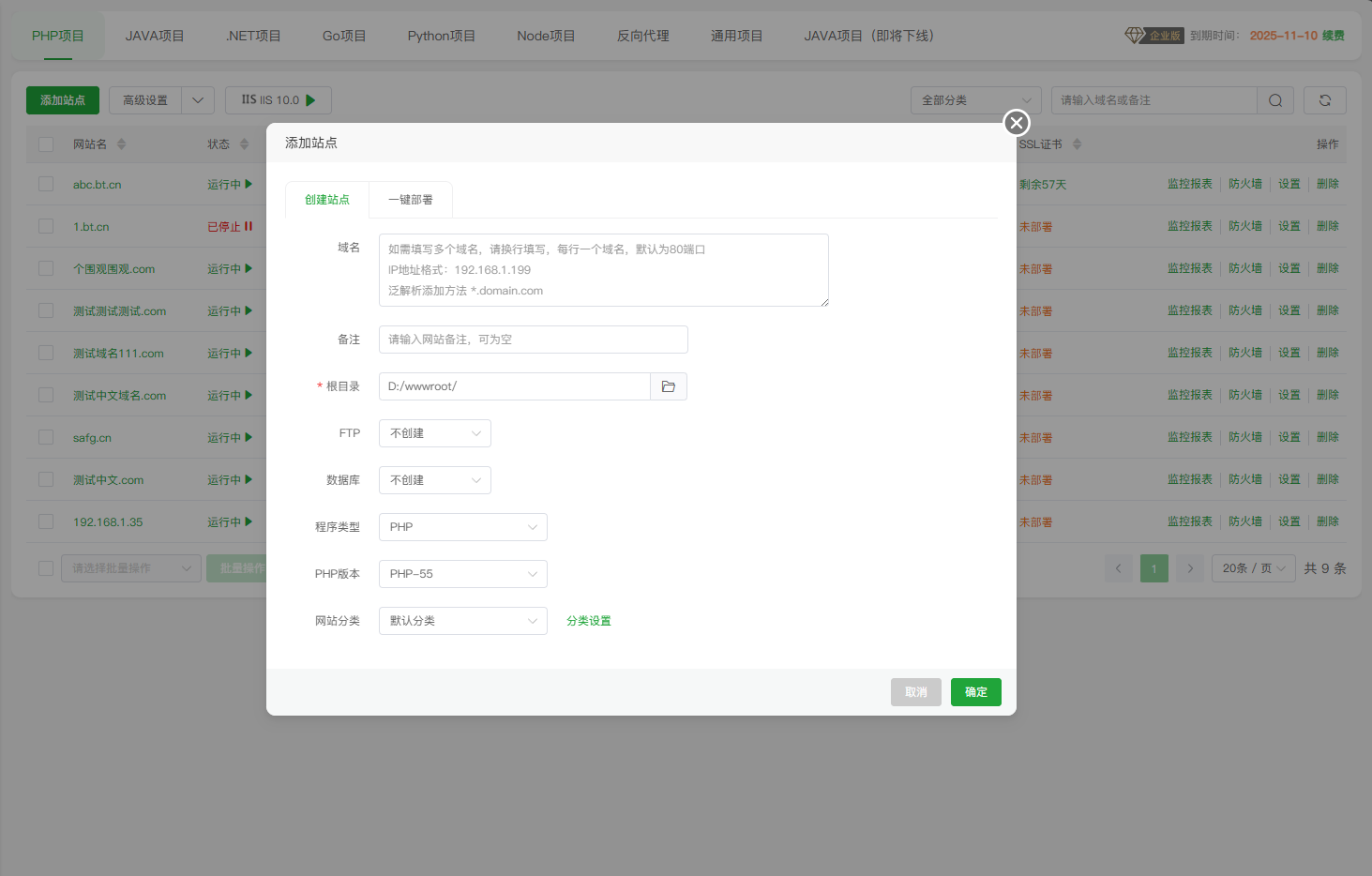1372x876 pixels.
Task: Click the green 确定 button
Action: (x=975, y=692)
